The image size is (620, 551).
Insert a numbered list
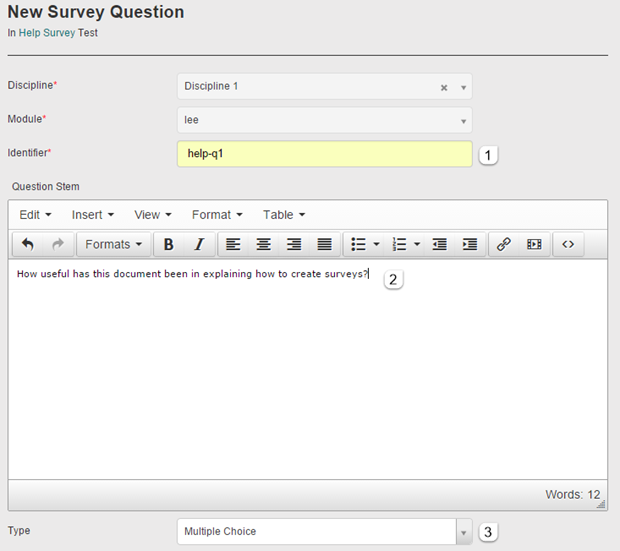(x=399, y=245)
